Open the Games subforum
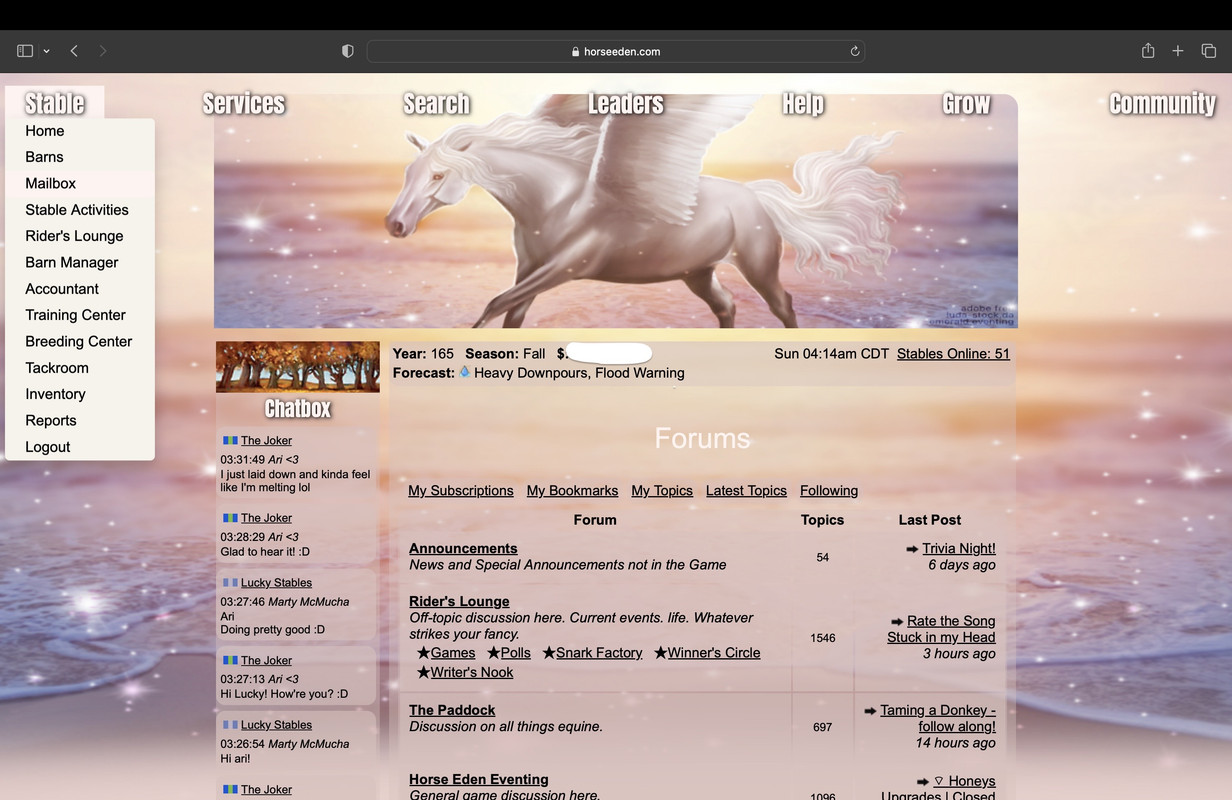 pyautogui.click(x=453, y=652)
